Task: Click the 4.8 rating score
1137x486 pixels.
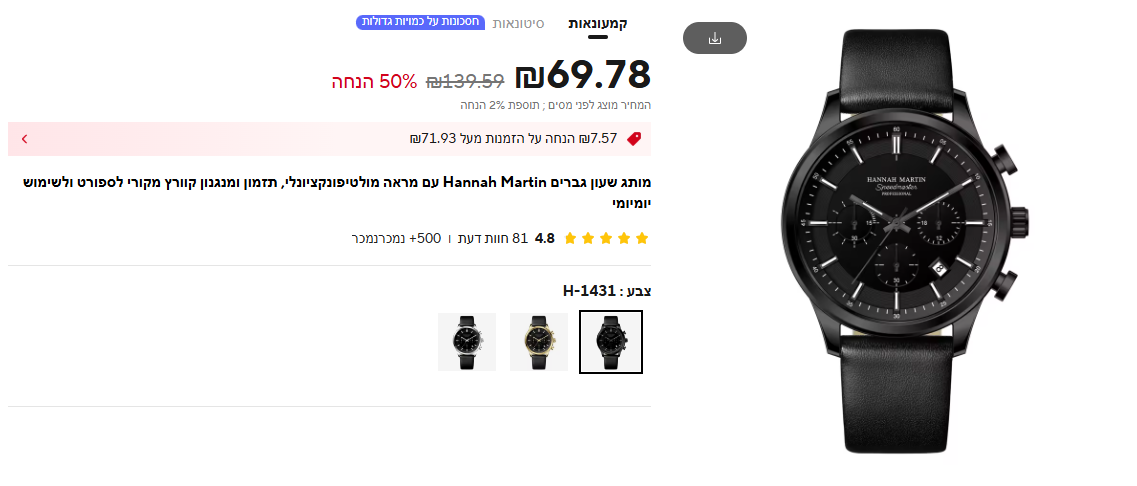Action: [x=544, y=238]
